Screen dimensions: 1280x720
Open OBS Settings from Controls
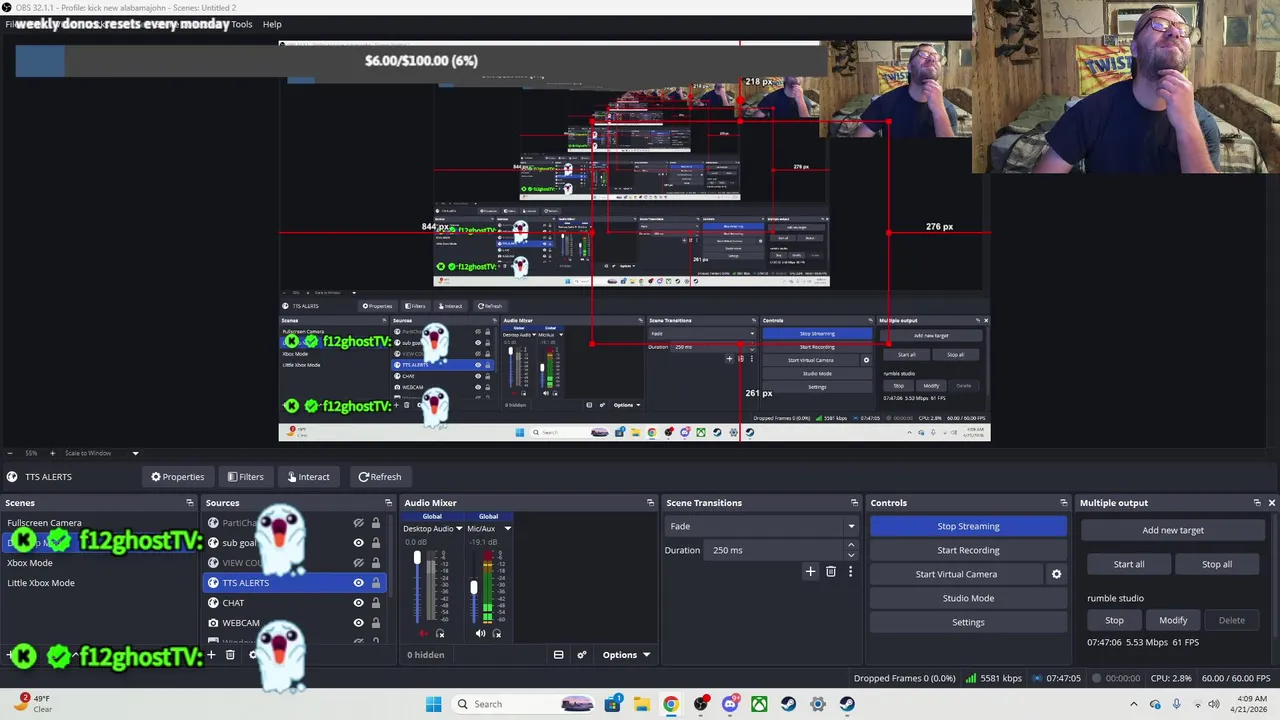pyautogui.click(x=968, y=622)
